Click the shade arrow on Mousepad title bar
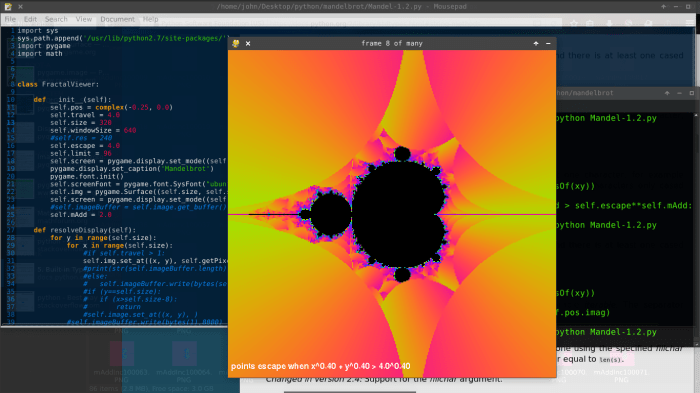The width and height of the screenshot is (700, 393). 663,6
